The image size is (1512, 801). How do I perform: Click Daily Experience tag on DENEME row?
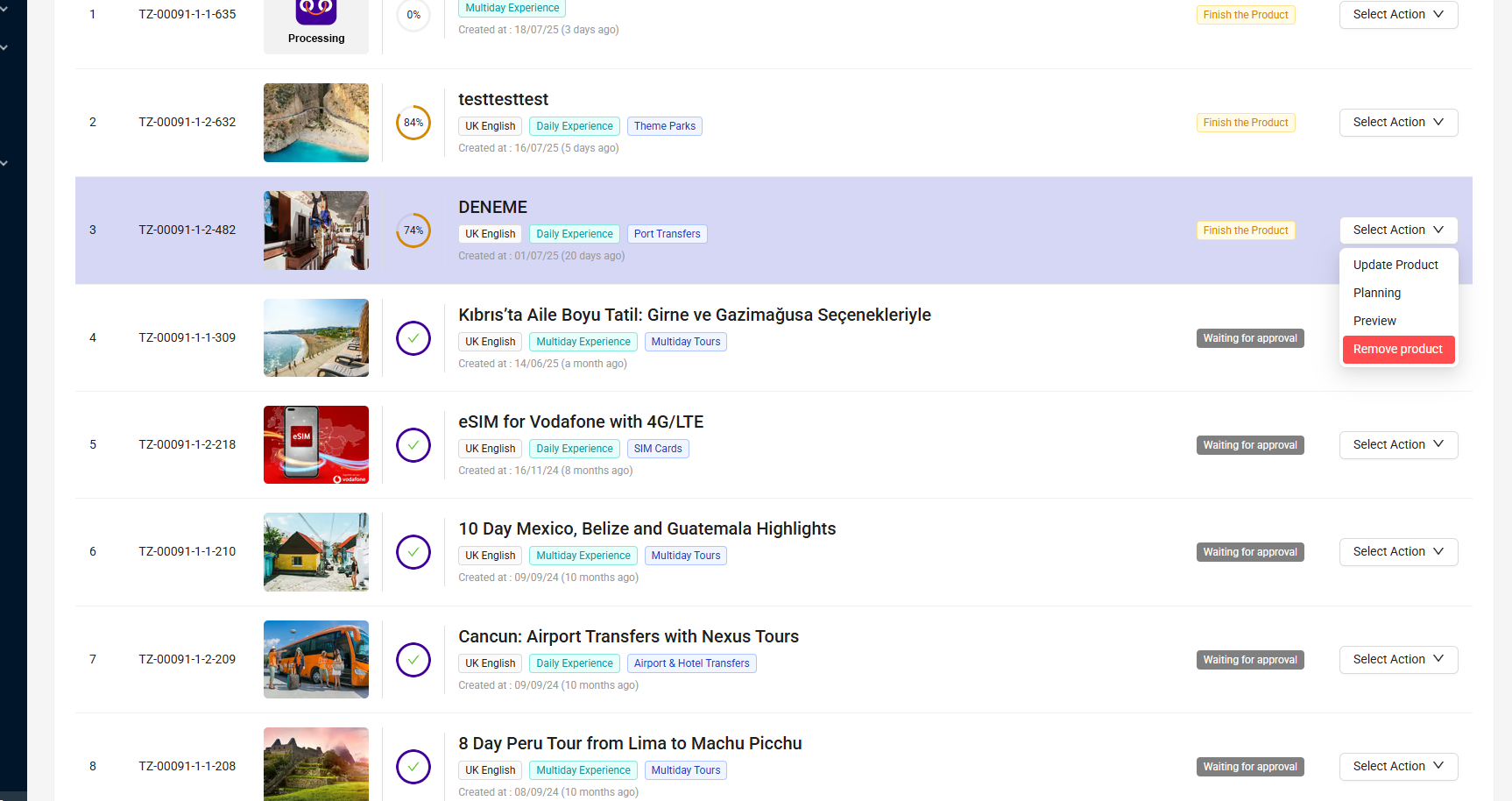click(x=575, y=234)
